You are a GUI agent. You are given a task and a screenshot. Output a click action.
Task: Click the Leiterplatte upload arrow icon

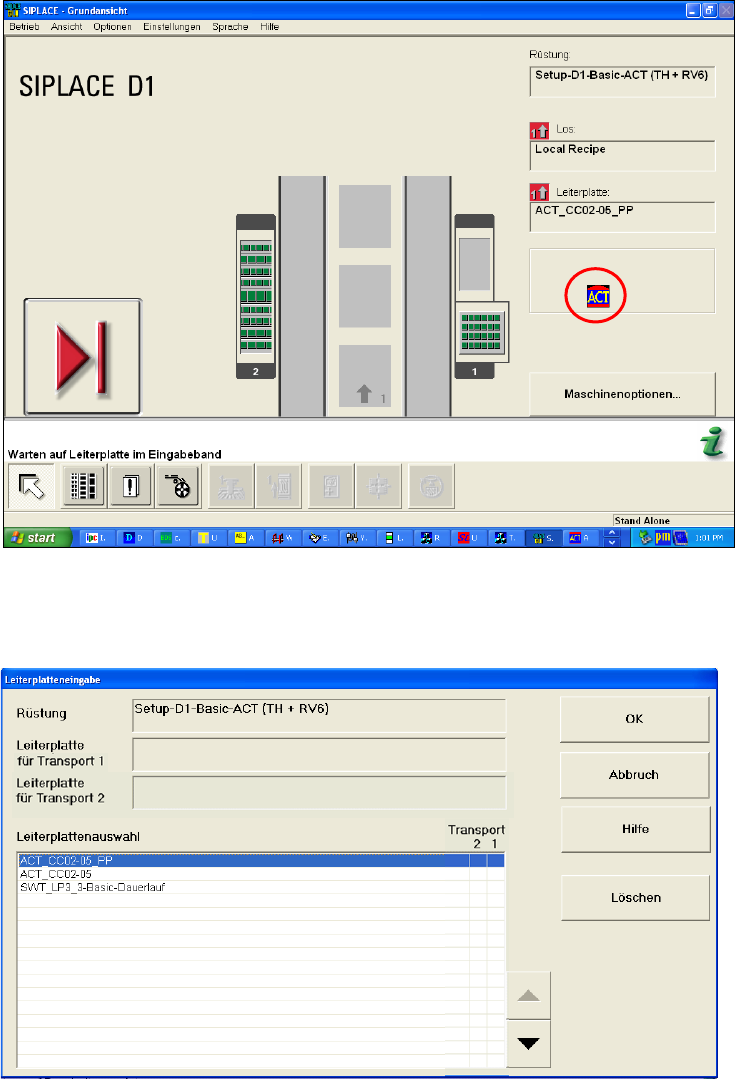539,192
